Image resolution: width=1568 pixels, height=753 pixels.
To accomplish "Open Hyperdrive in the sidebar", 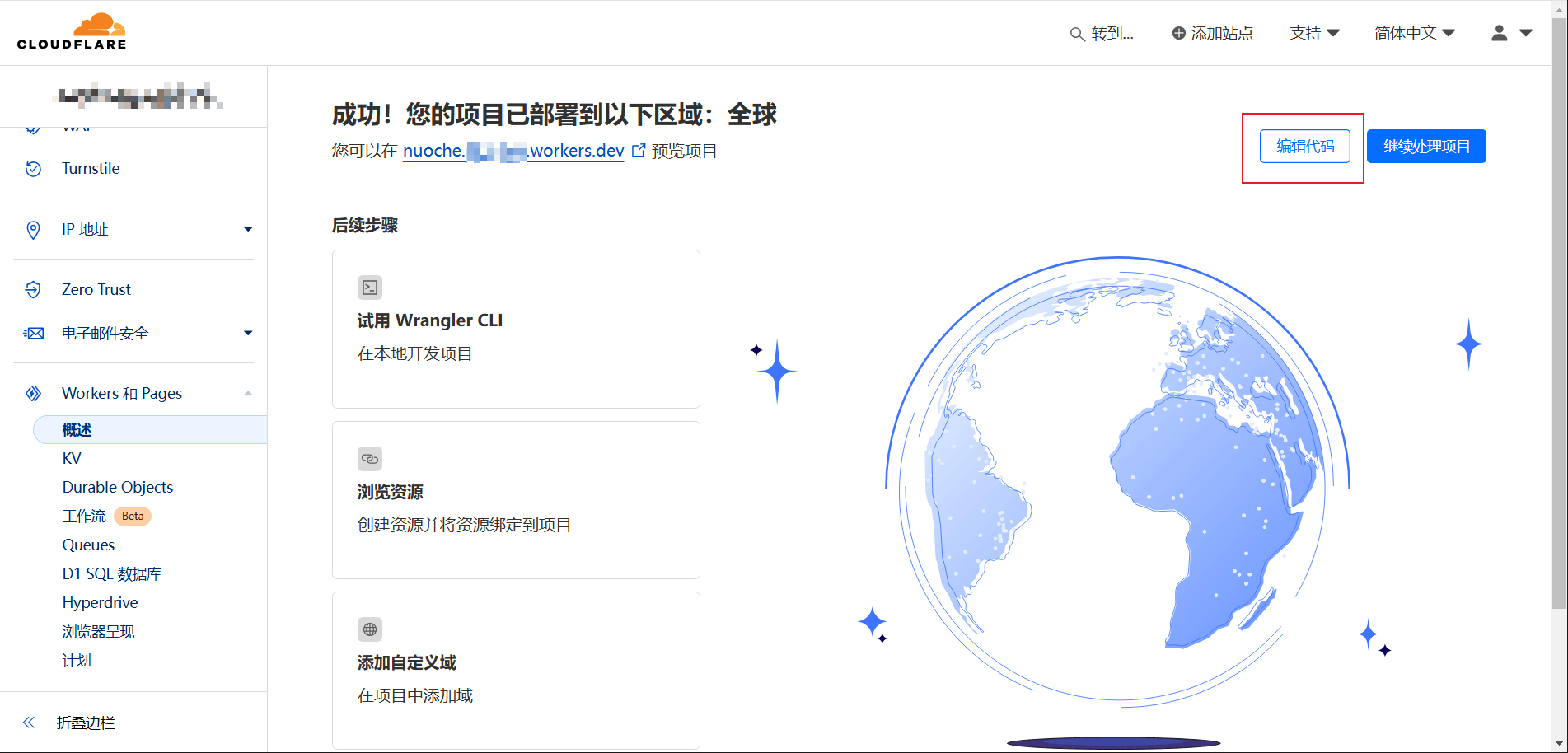I will point(100,603).
